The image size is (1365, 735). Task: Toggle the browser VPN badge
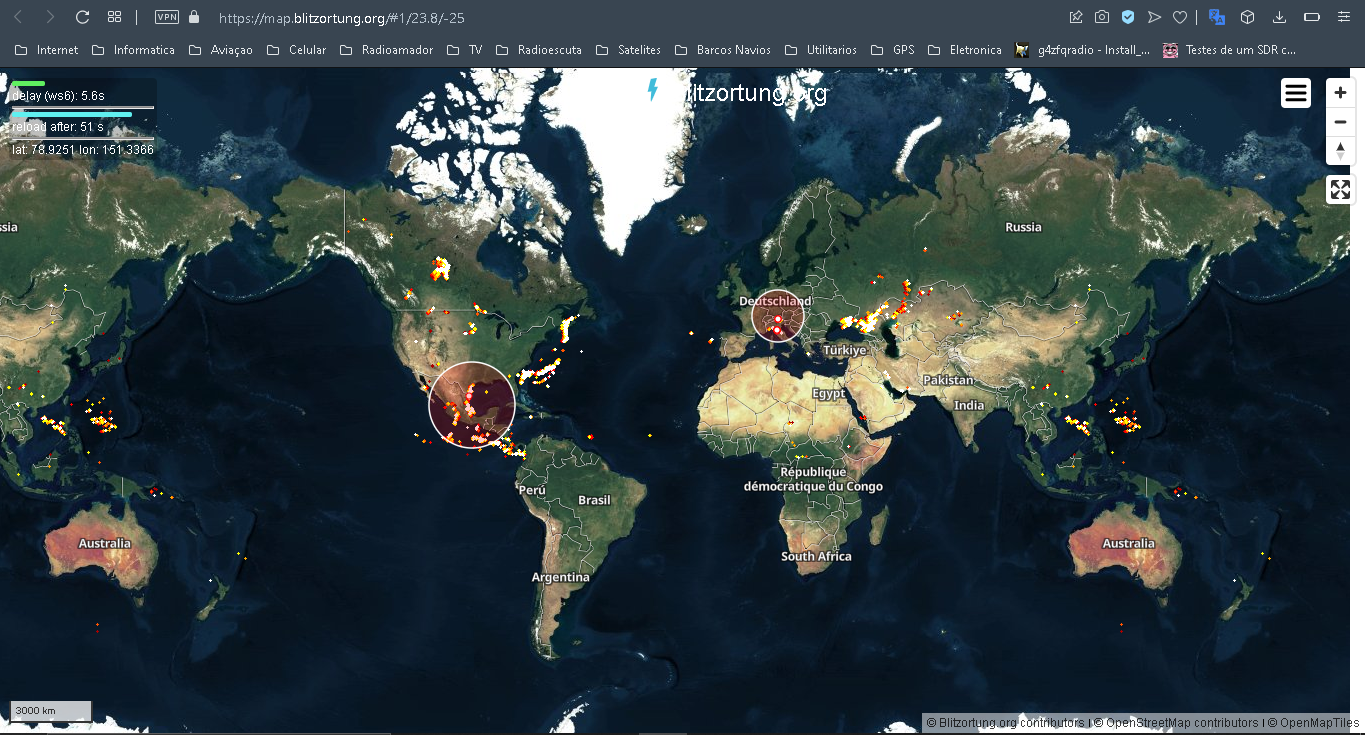[167, 17]
